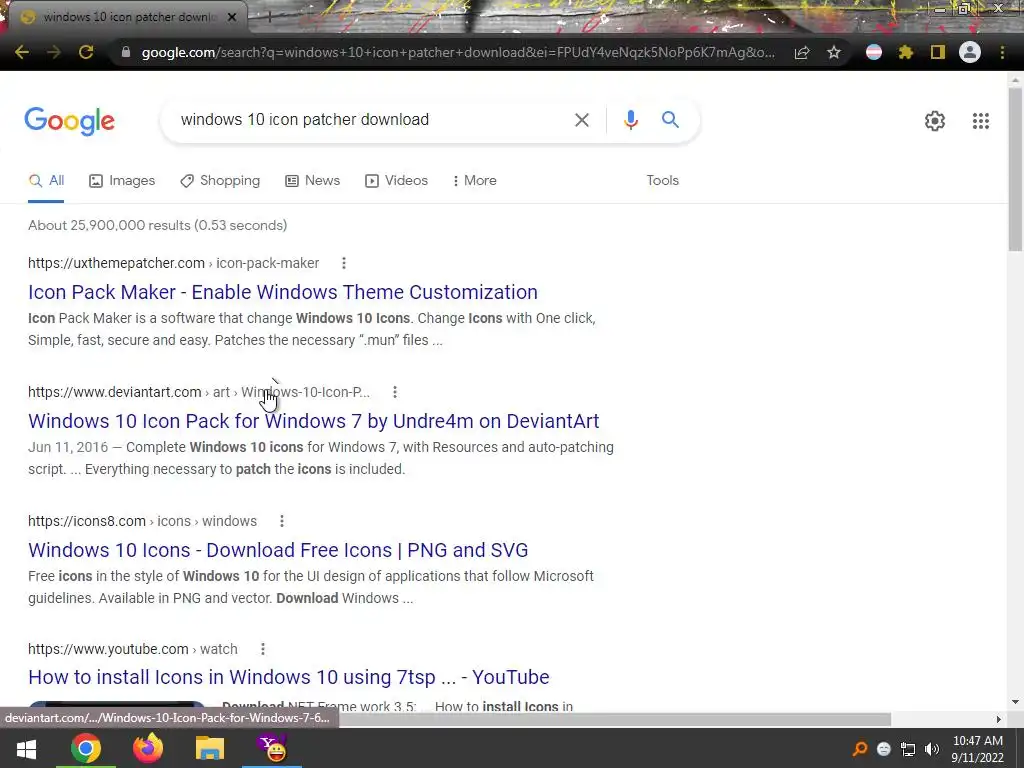
Task: Click horizontal scrollbar right arrow
Action: coord(999,720)
